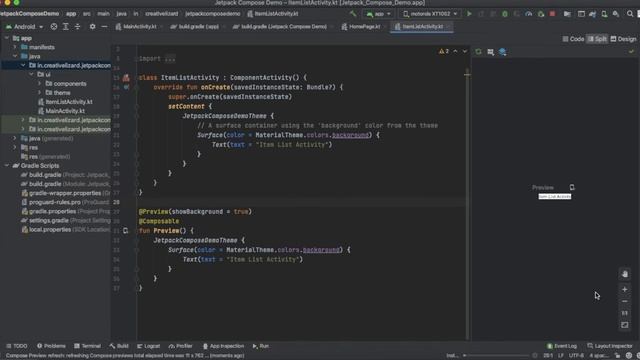Image resolution: width=640 pixels, height=360 pixels.
Task: Open the Logcat tool window
Action: 149,346
